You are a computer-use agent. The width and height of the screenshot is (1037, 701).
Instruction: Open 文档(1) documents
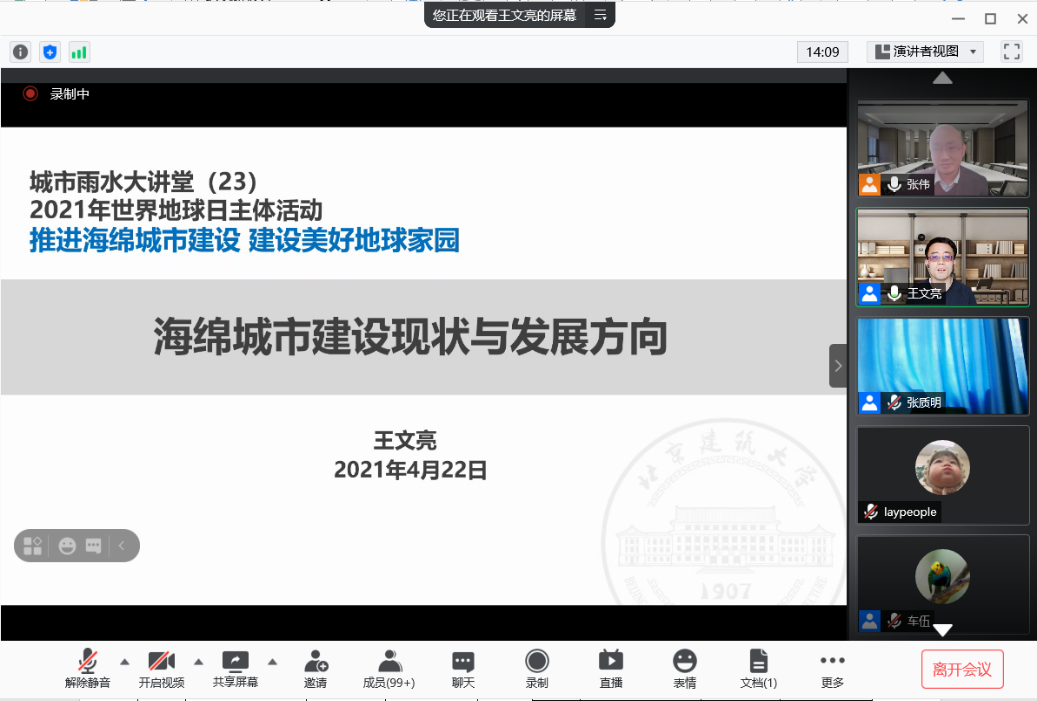(x=758, y=668)
